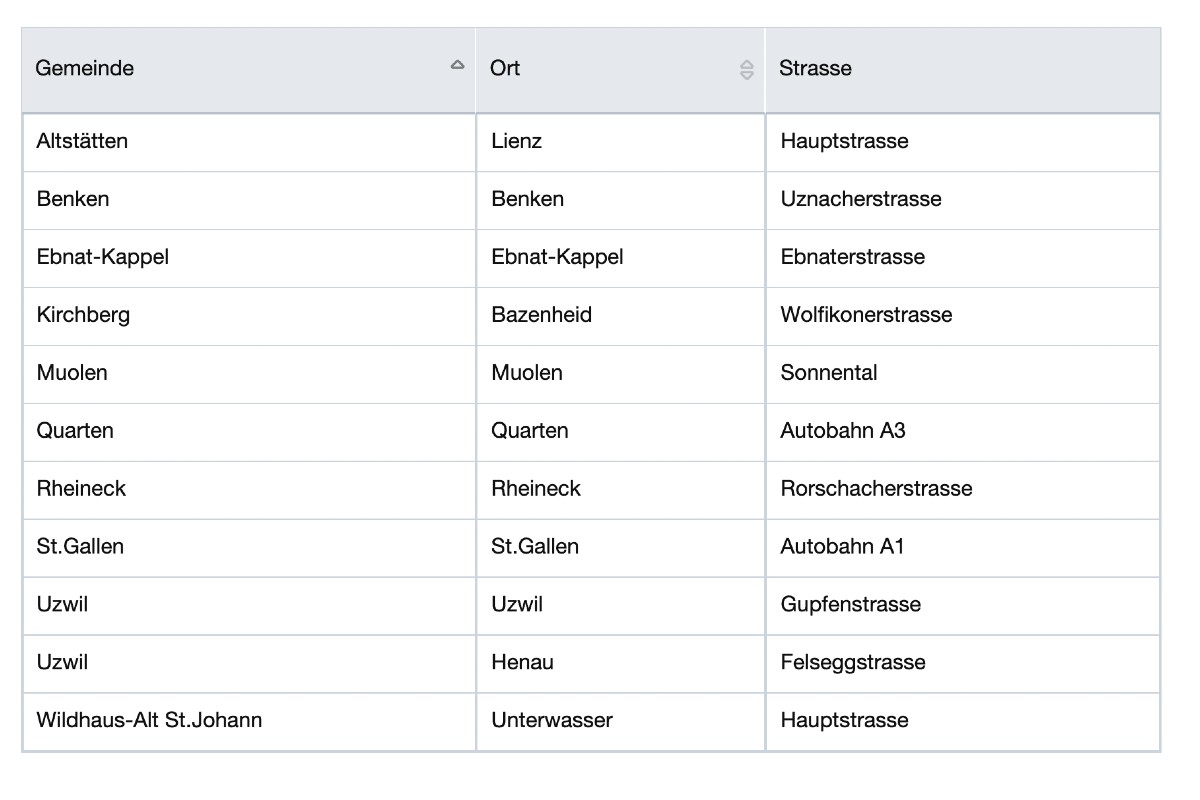1200x800 pixels.
Task: Select the Bazenheid cell
Action: point(541,315)
